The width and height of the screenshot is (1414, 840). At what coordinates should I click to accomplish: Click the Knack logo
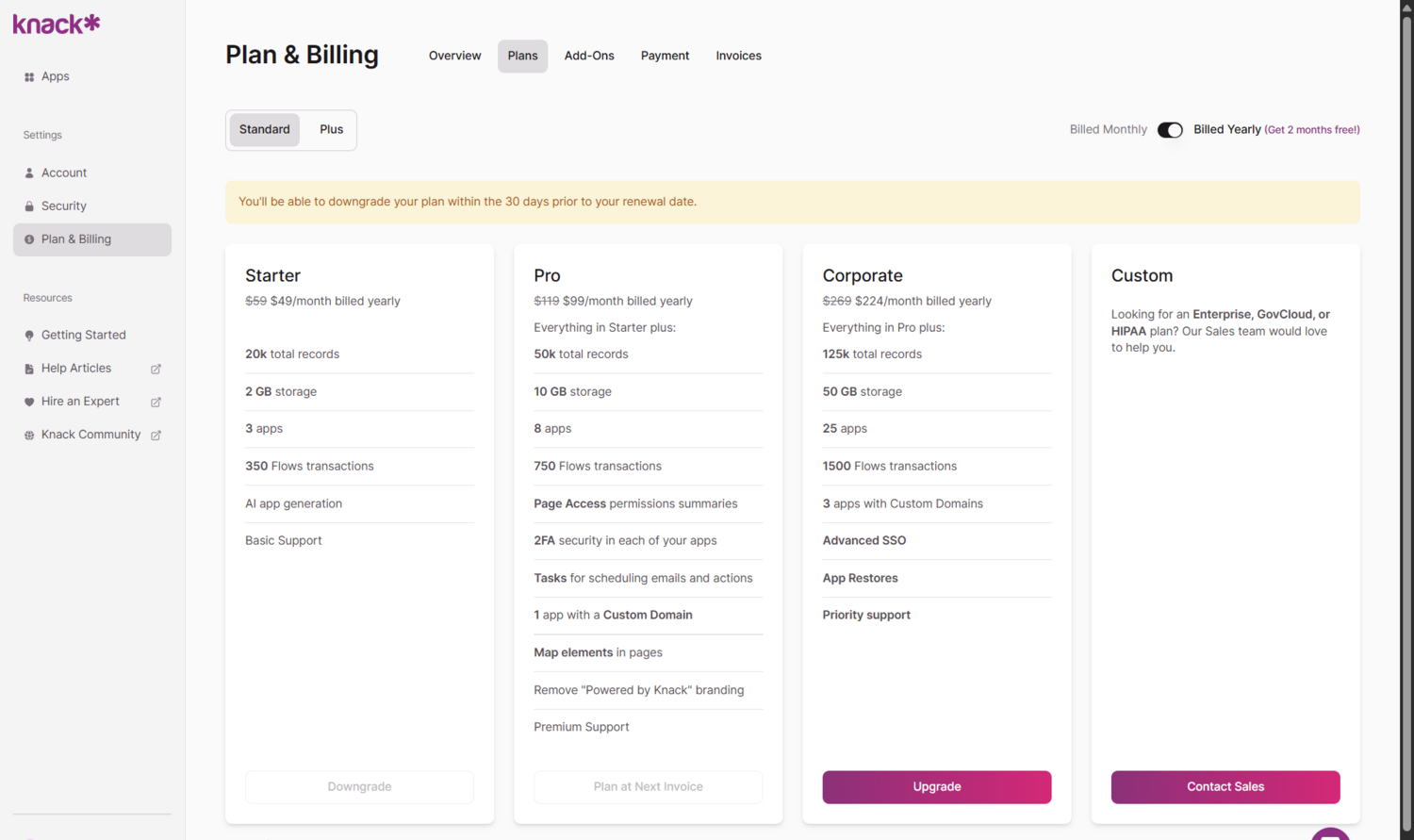click(55, 23)
